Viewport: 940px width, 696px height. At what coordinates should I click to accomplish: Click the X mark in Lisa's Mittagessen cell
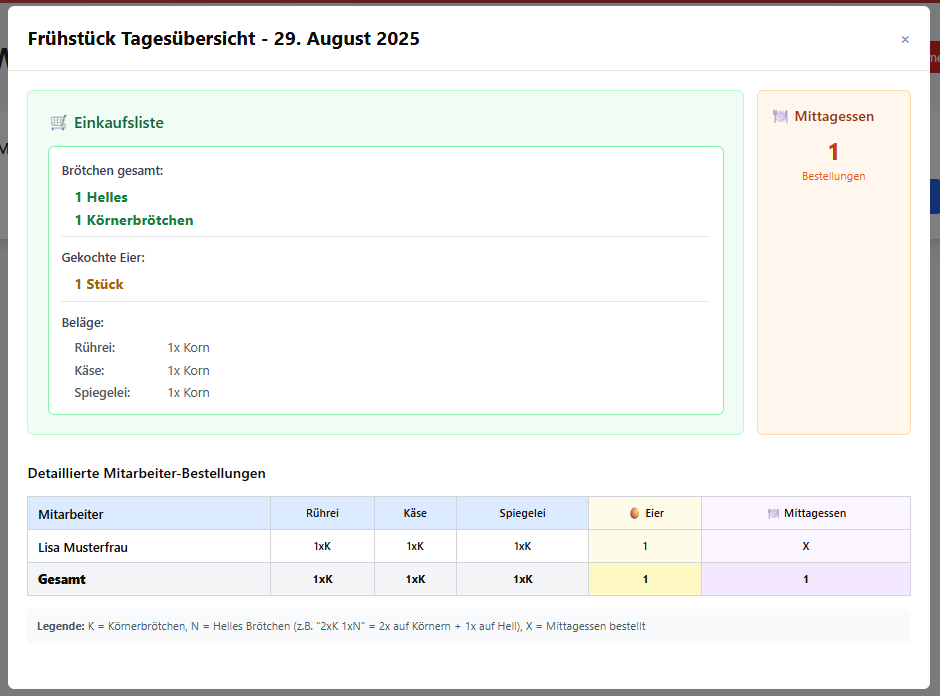click(x=805, y=546)
